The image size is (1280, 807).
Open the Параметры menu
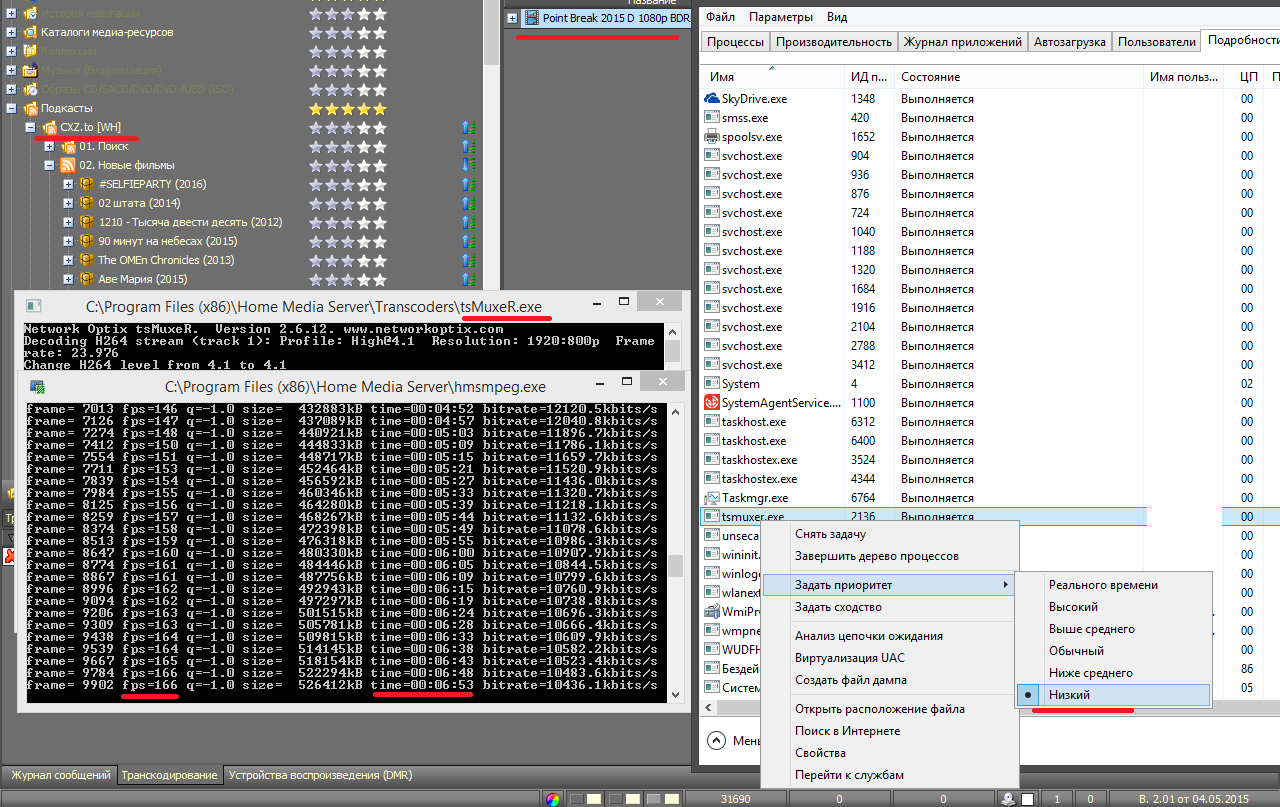[781, 17]
